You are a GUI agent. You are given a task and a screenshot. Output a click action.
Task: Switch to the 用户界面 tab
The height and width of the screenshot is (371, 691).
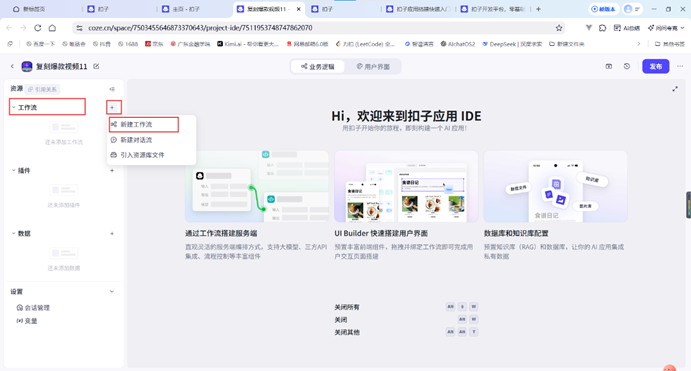373,67
